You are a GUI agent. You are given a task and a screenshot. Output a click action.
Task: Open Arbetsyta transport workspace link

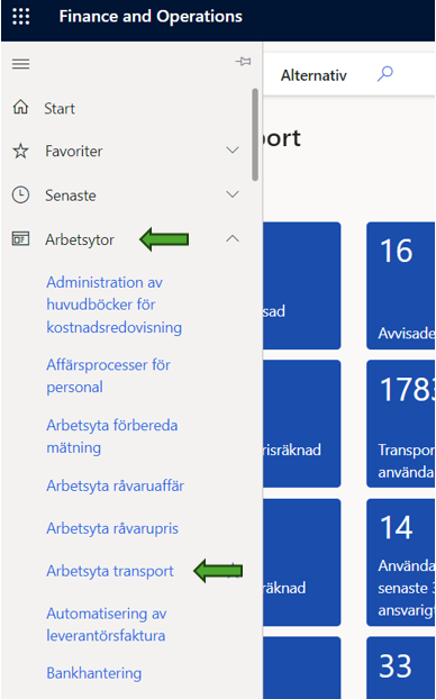click(x=110, y=571)
